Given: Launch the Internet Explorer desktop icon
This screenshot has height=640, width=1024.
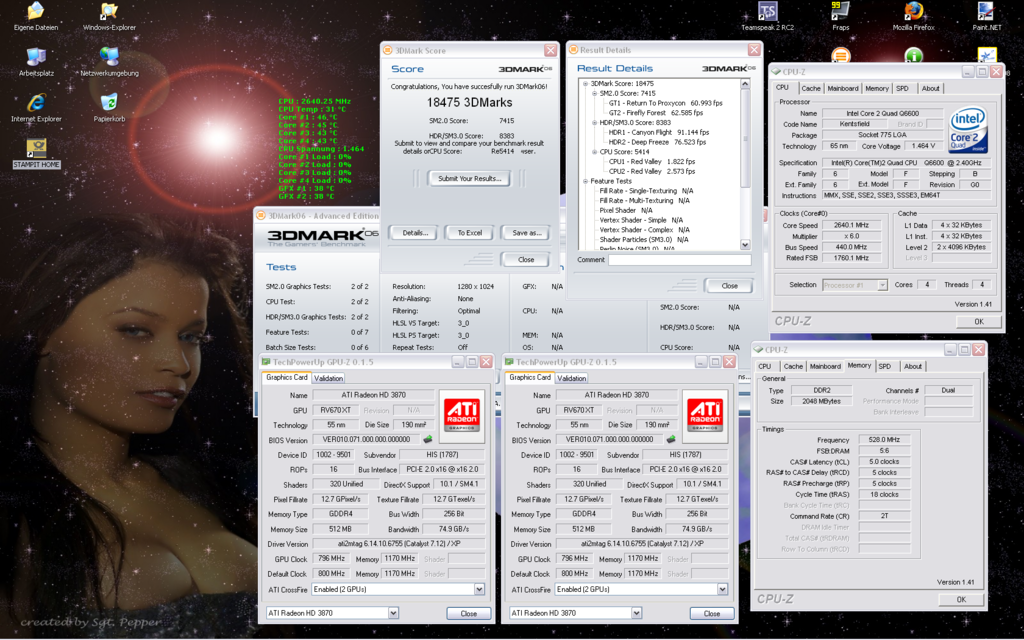Looking at the screenshot, I should point(36,108).
